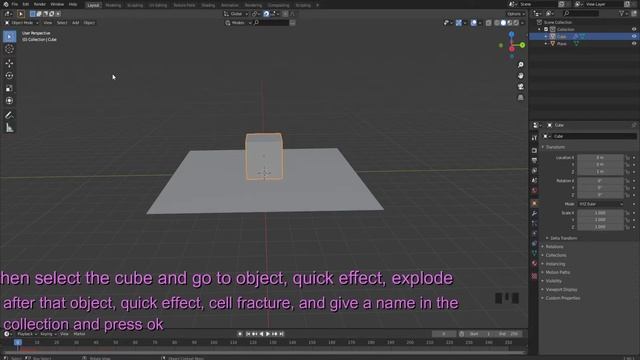Open the Modifier properties wrench icon

click(x=534, y=213)
